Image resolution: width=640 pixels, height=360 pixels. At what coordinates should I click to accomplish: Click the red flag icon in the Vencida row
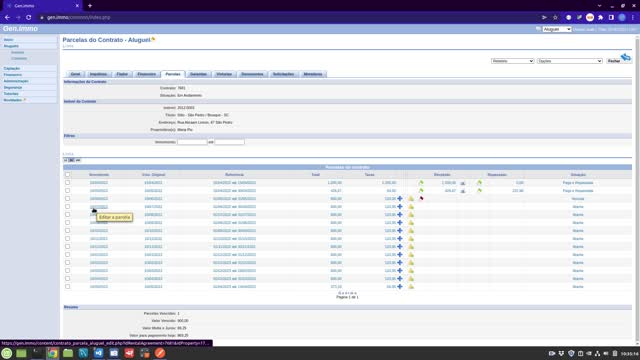click(421, 199)
